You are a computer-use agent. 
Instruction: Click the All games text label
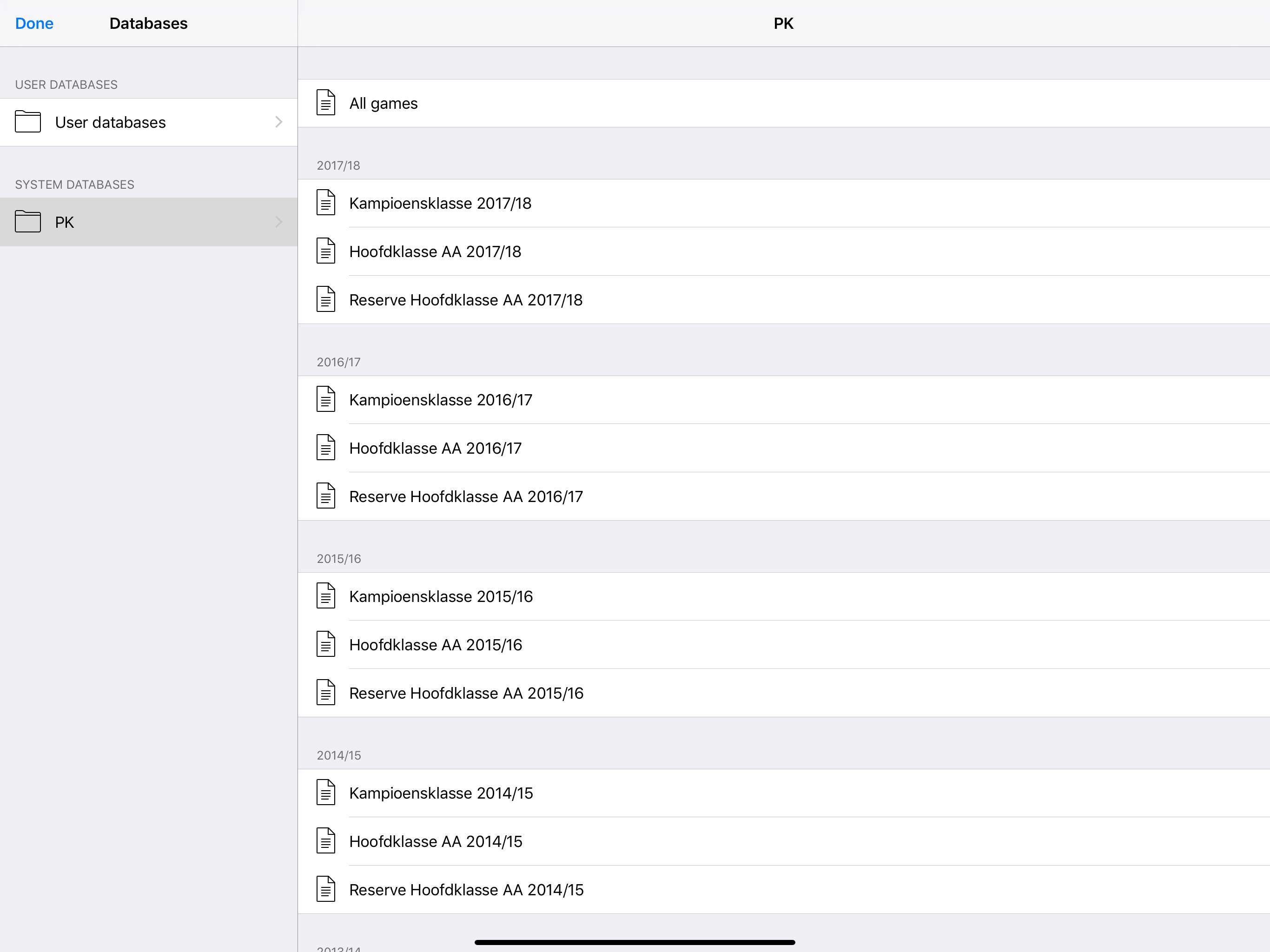(x=384, y=103)
